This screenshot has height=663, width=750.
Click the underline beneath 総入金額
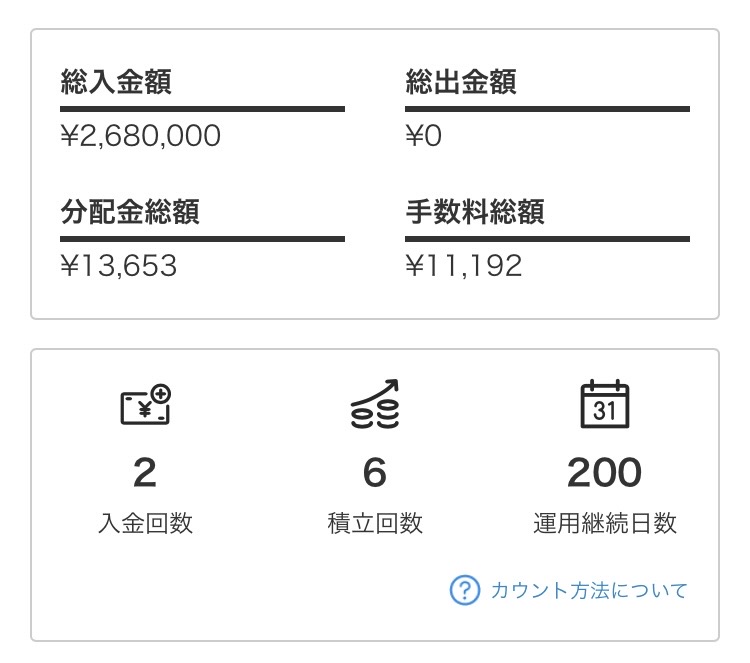pyautogui.click(x=202, y=108)
